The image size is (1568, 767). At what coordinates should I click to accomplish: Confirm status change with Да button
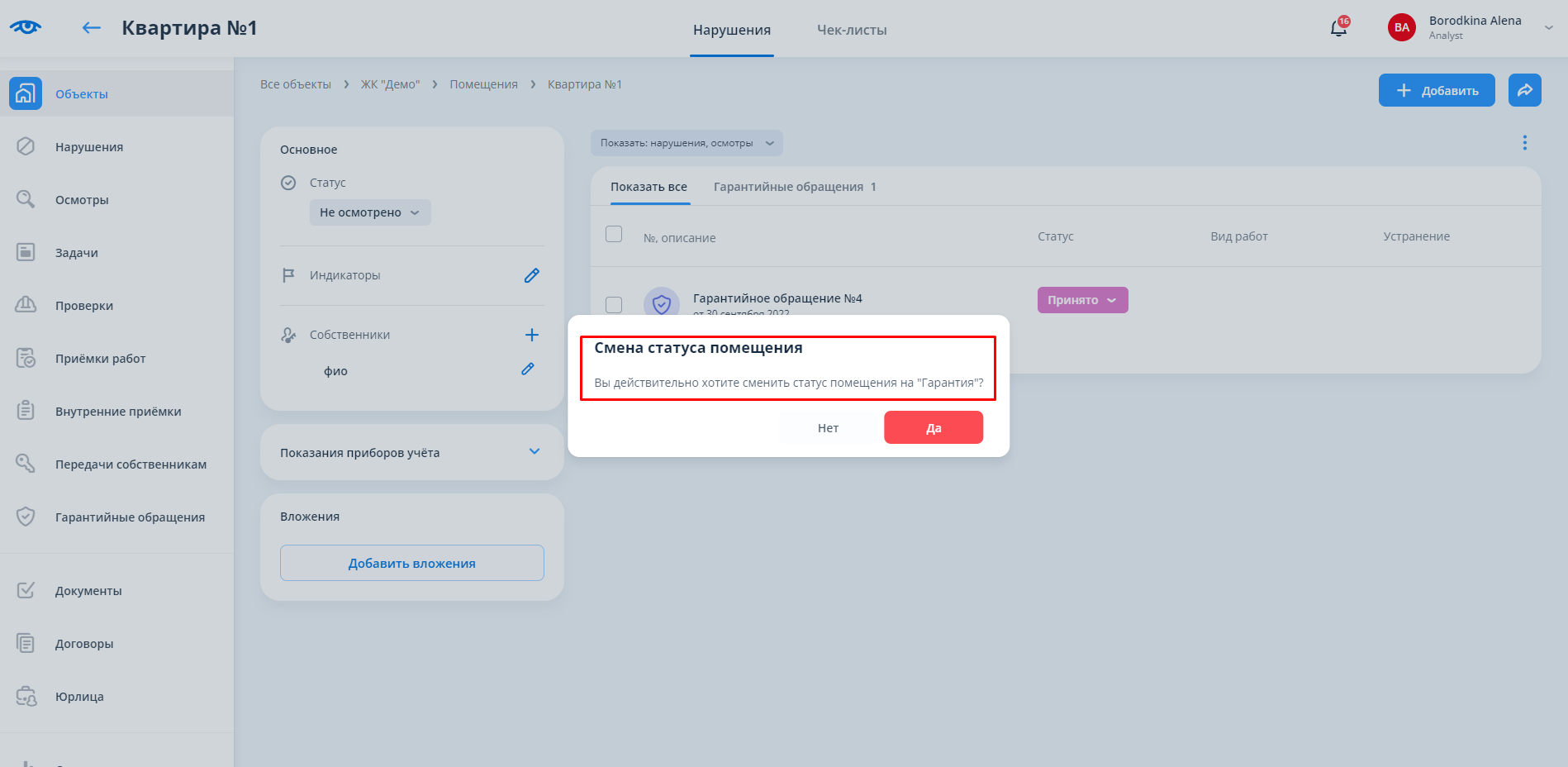(x=933, y=428)
